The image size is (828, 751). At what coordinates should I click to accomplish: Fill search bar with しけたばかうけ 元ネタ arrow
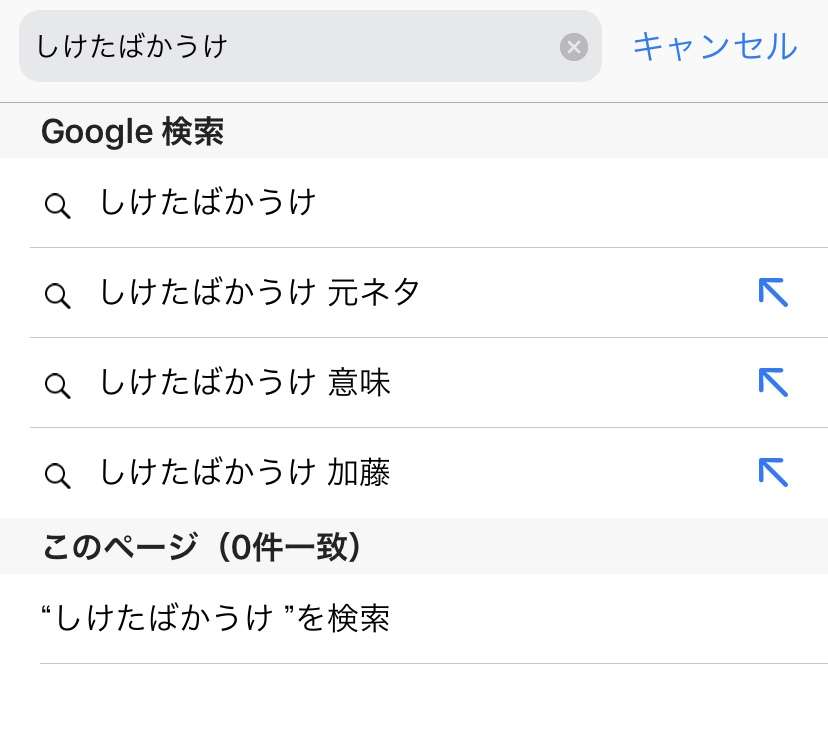[773, 292]
